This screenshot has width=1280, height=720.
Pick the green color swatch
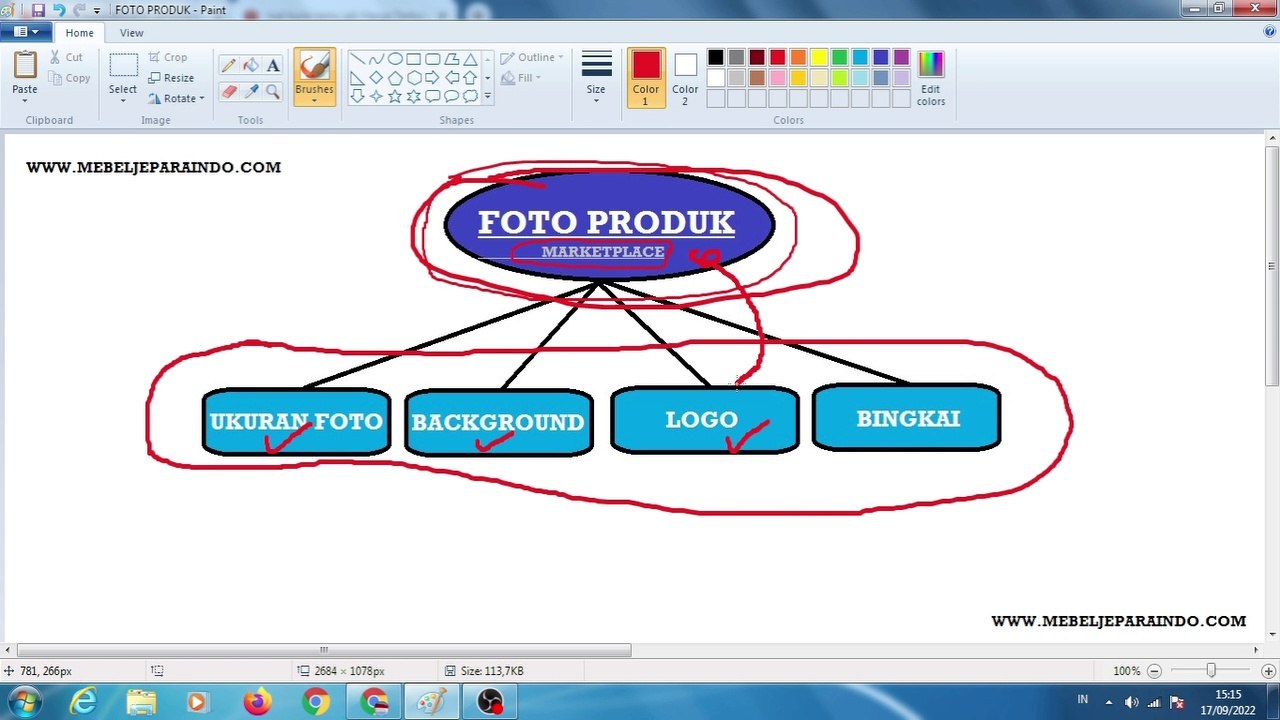[839, 58]
